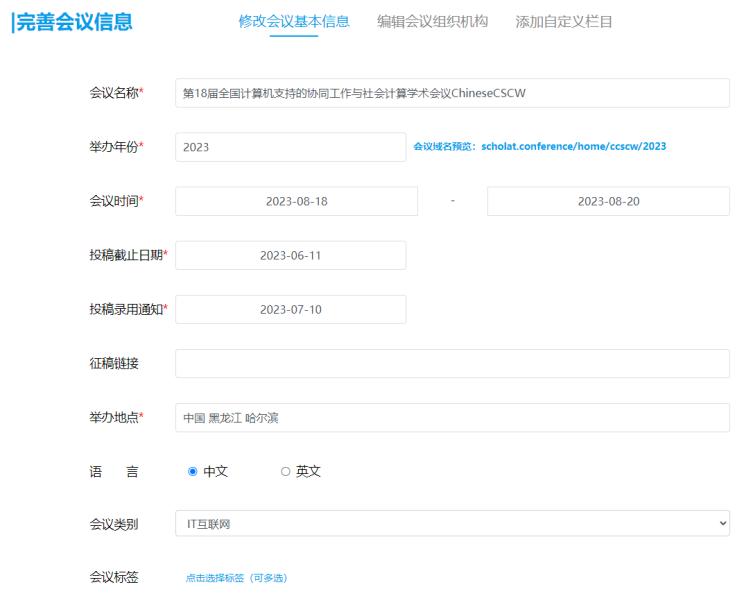Open the 编辑会议组织机构 tab
744x596 pixels.
[432, 22]
